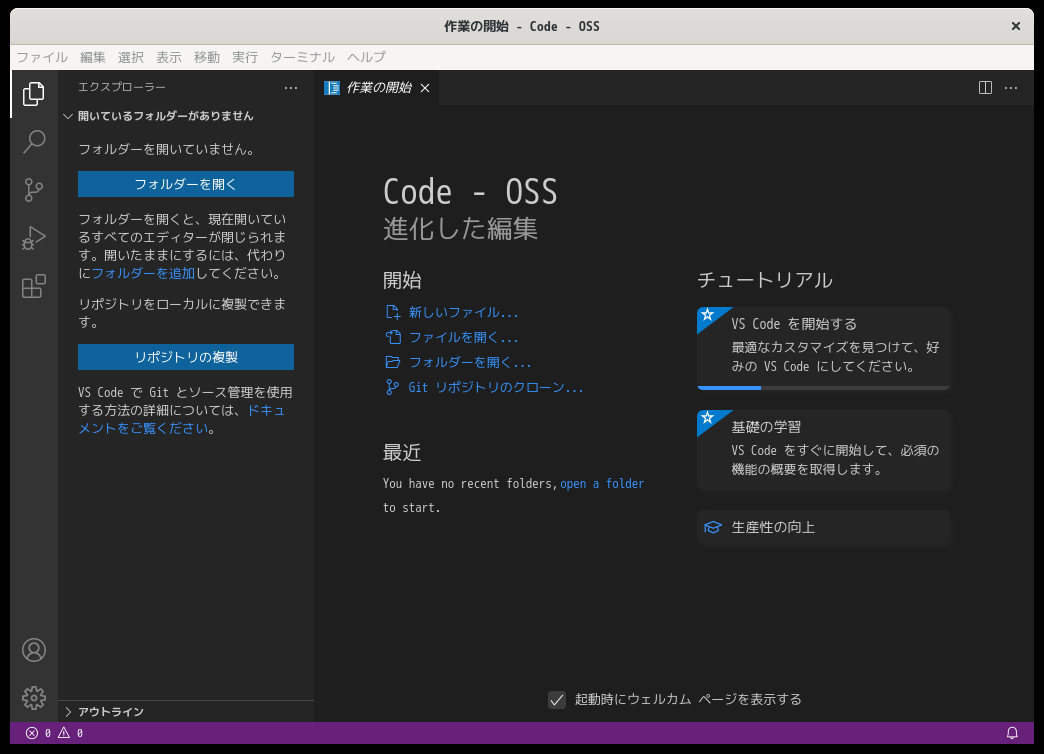Click the welcome page icon on 作業の開始 tab

click(332, 88)
